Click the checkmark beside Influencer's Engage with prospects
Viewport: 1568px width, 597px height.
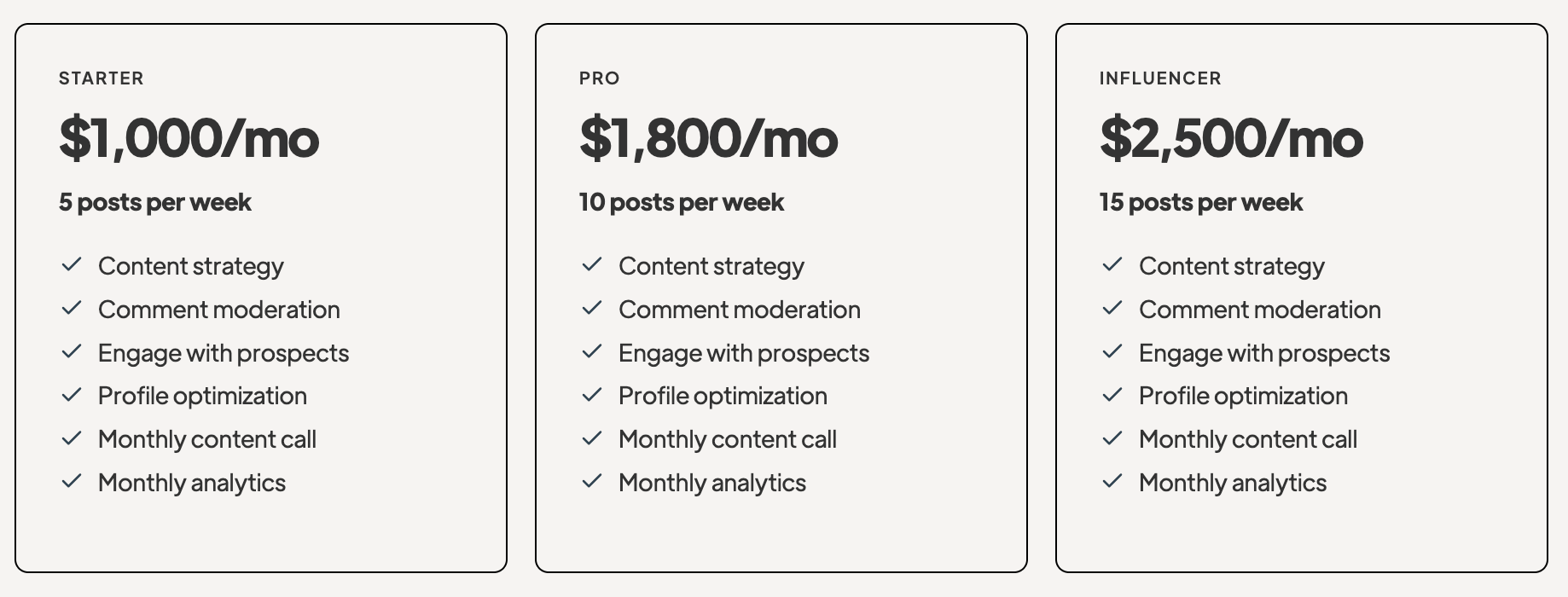pos(1112,351)
